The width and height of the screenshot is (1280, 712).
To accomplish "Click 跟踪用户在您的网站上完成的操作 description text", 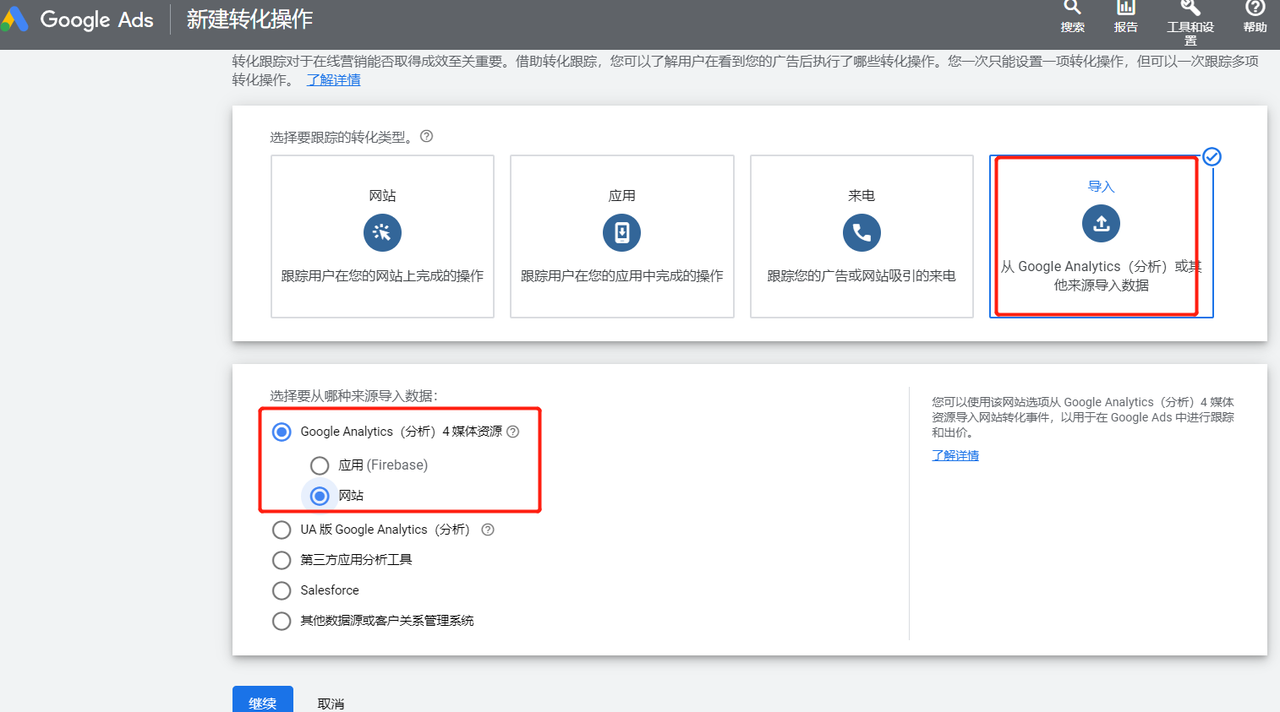I will click(382, 275).
